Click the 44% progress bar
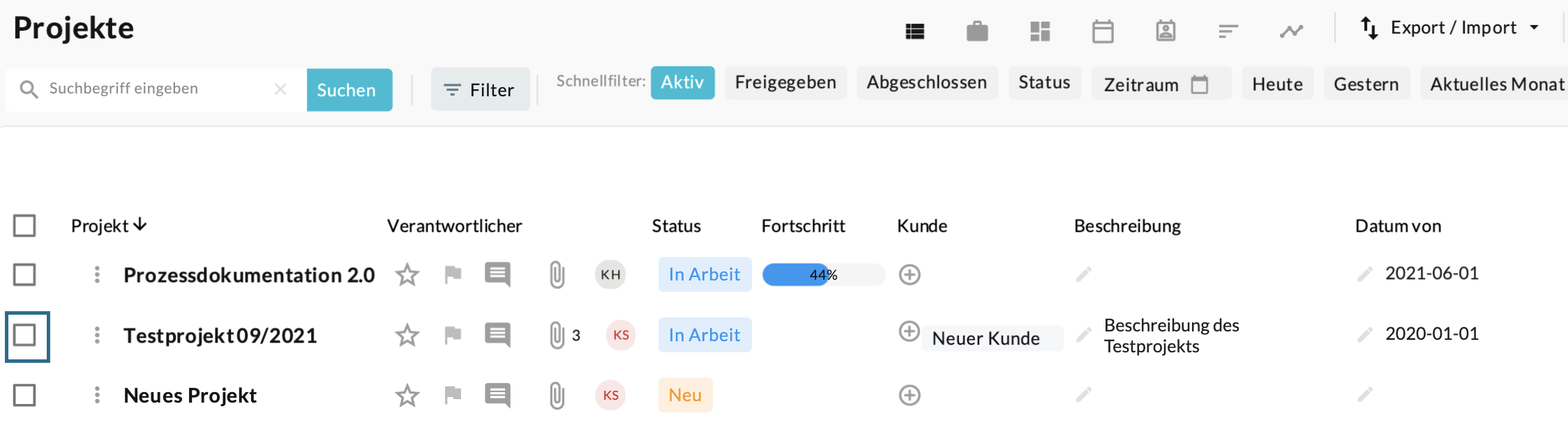The width and height of the screenshot is (1568, 441). tap(823, 275)
